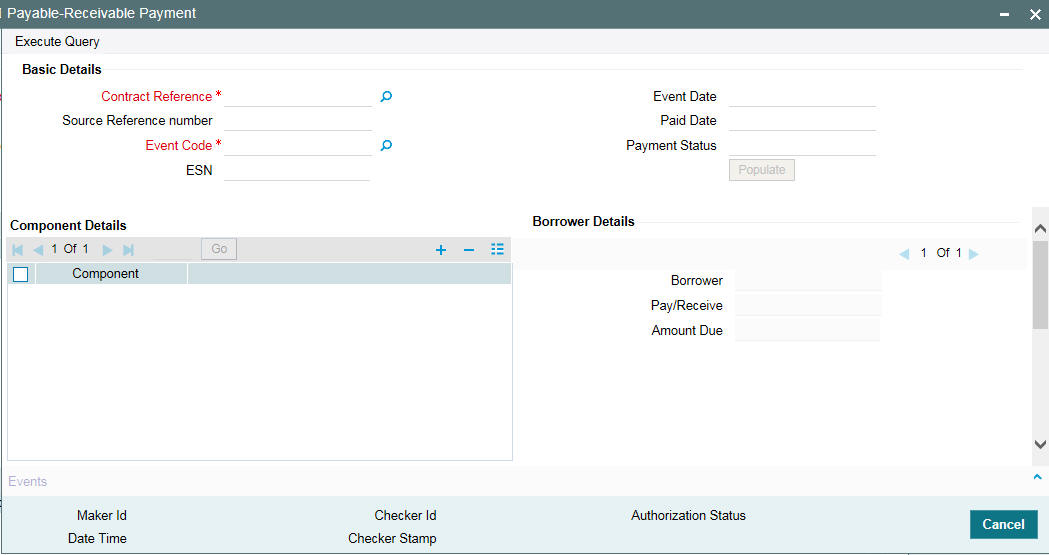Click the Authorization Status label
This screenshot has height=555, width=1049.
[688, 516]
